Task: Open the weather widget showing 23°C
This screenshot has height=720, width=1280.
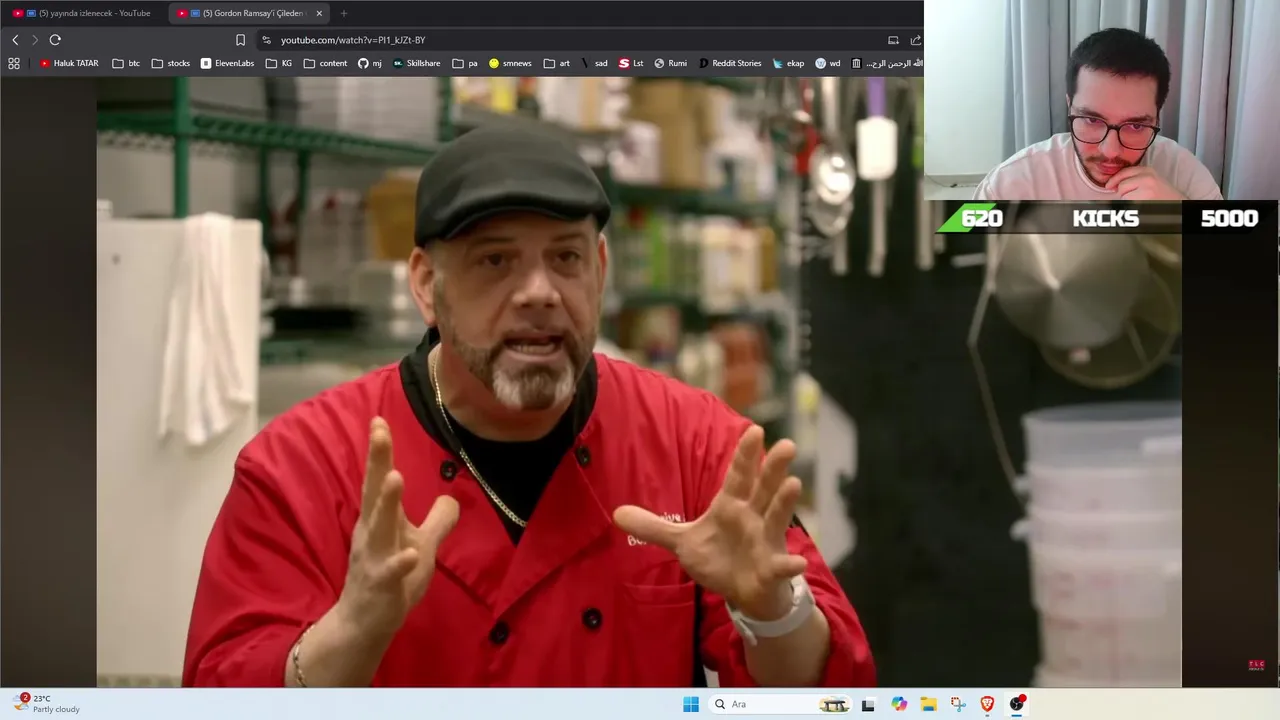Action: pyautogui.click(x=46, y=703)
